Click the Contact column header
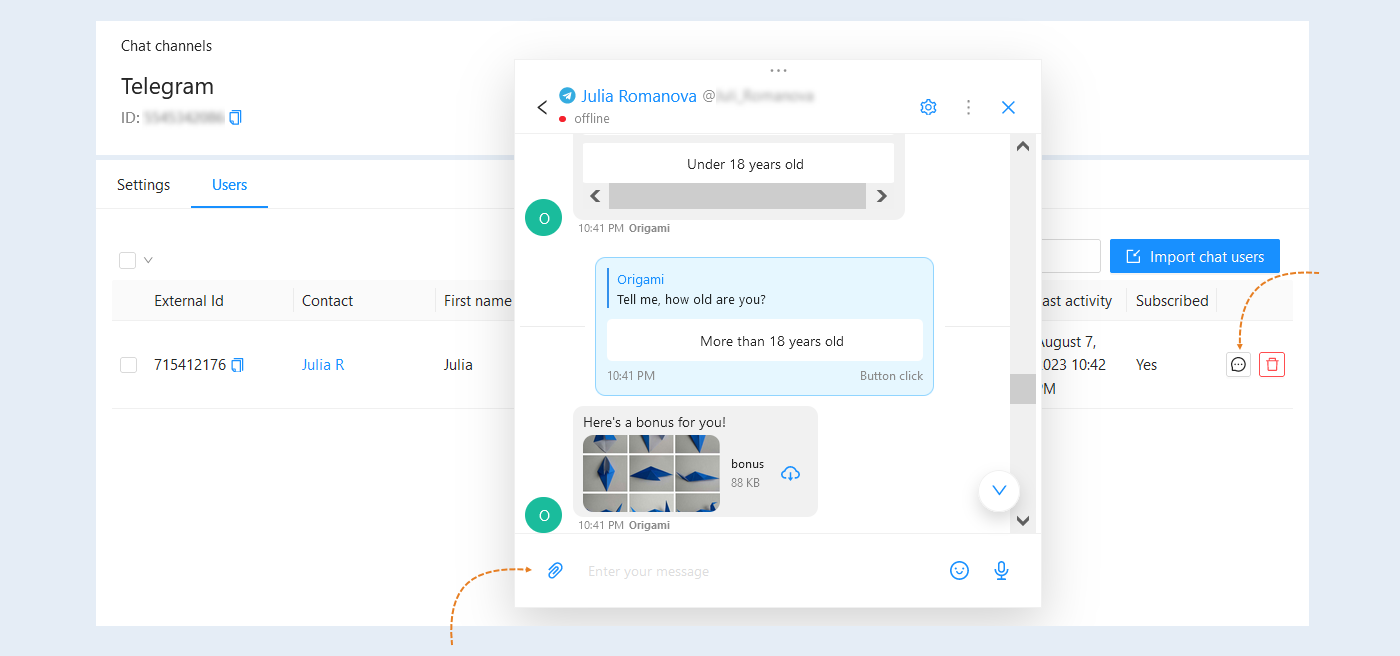 click(328, 301)
